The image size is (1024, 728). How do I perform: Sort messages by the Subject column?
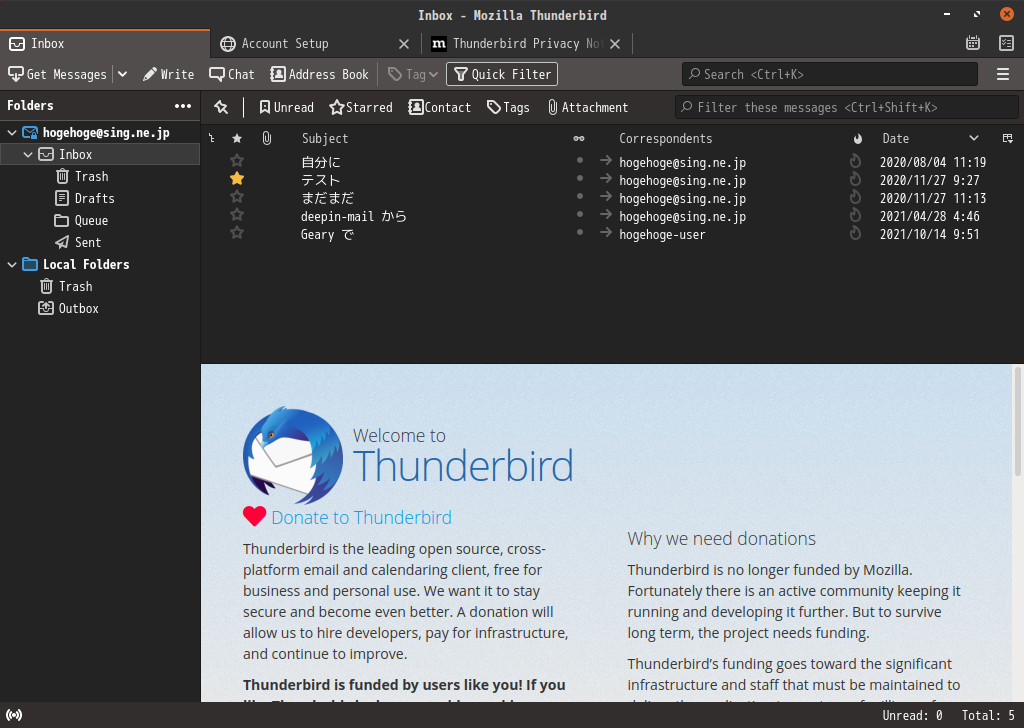point(325,138)
